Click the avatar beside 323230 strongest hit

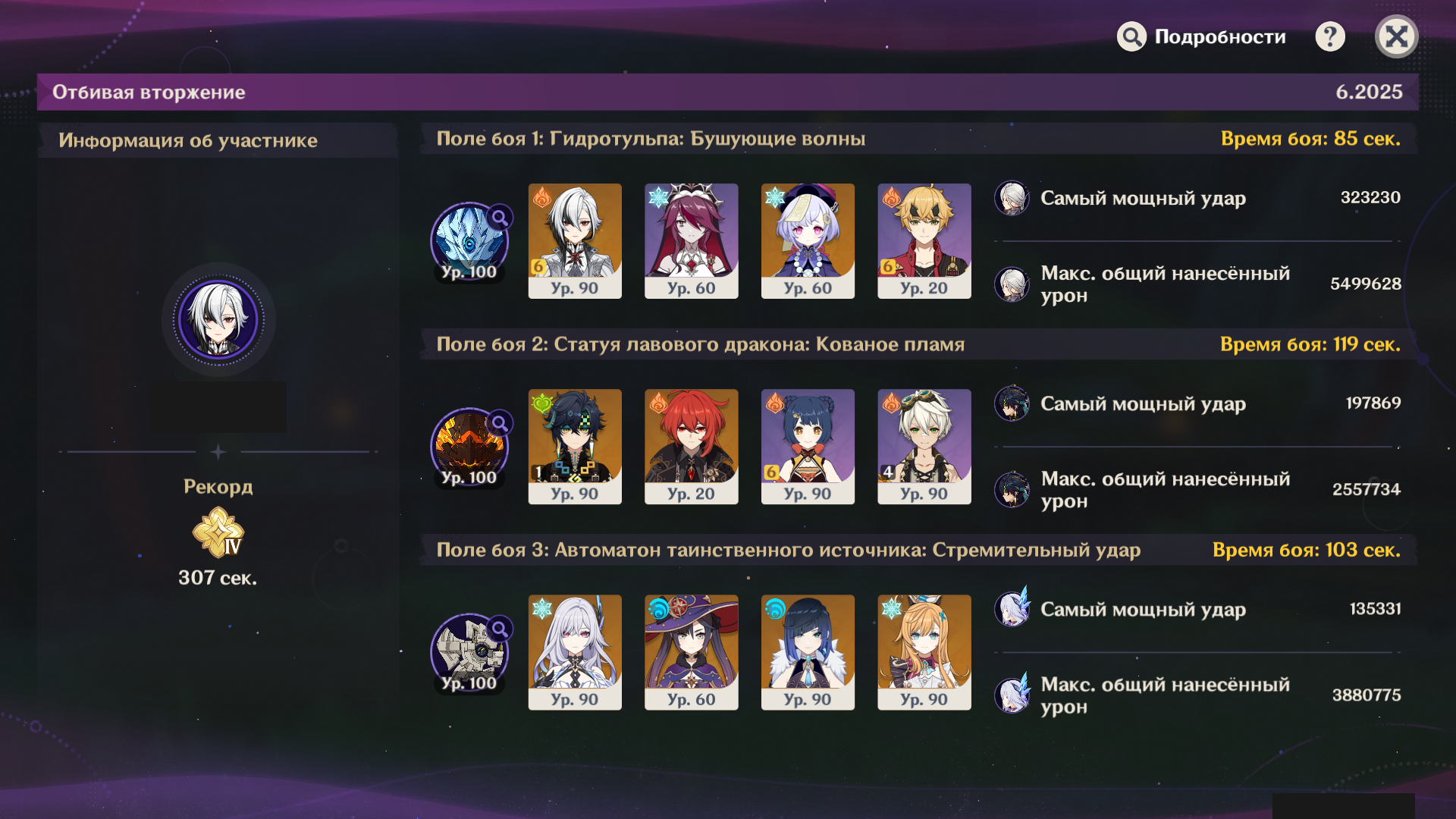tap(1012, 198)
